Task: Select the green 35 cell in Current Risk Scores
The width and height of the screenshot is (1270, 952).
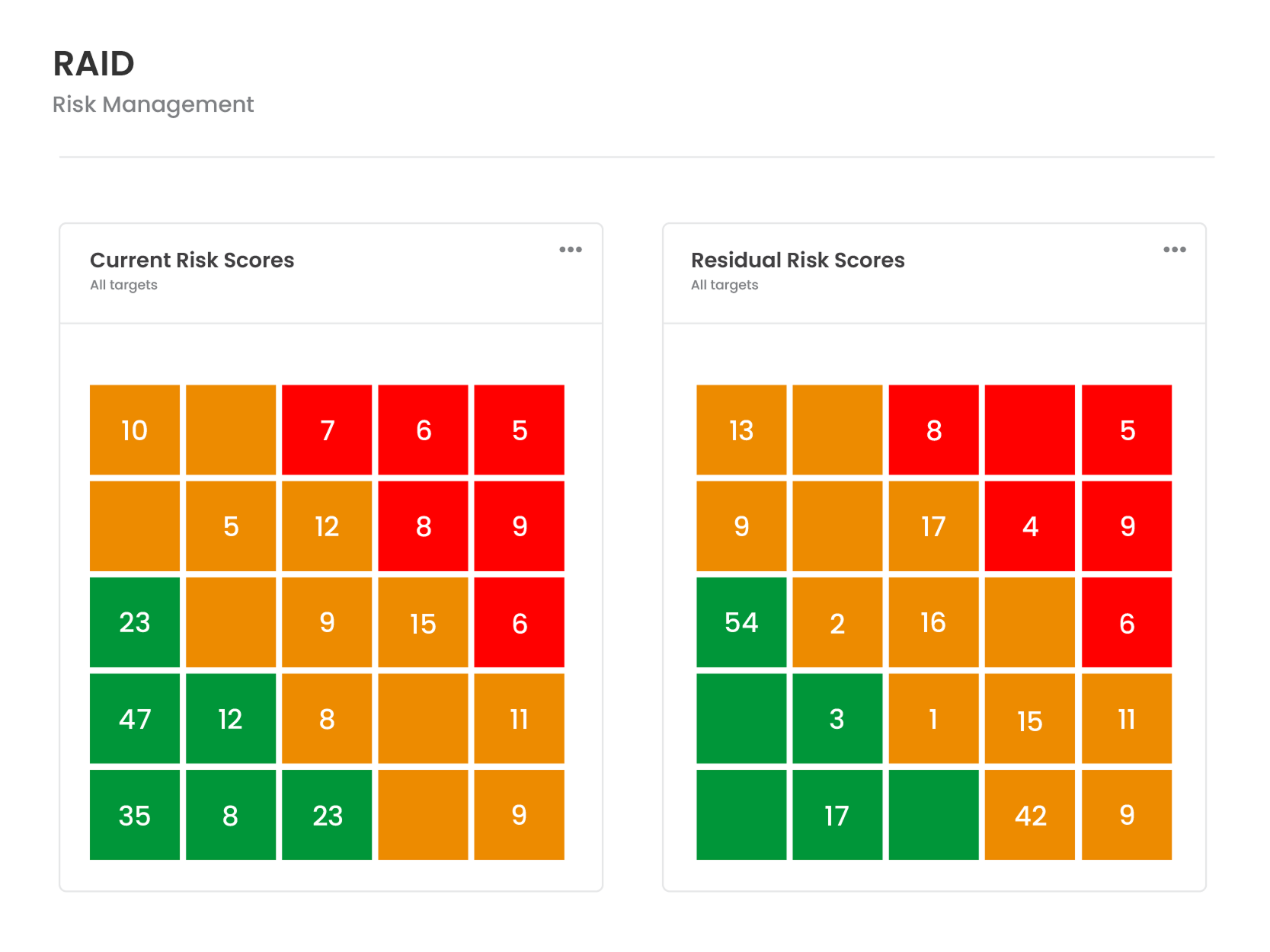Action: click(x=135, y=815)
